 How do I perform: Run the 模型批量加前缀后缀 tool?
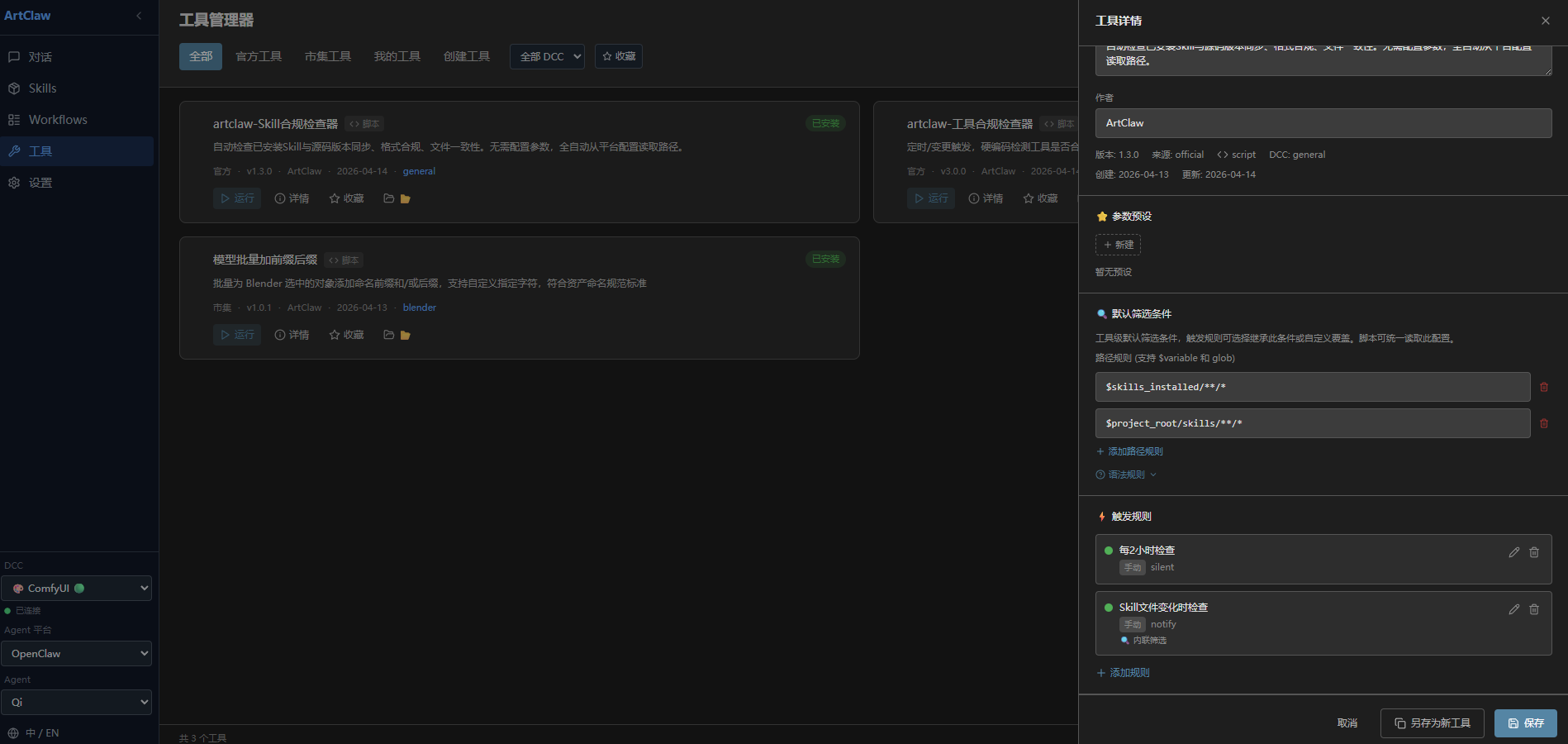click(x=237, y=335)
